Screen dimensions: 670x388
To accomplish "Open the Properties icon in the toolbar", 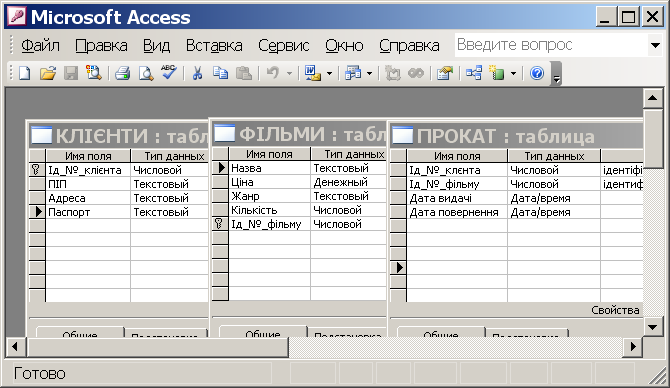I will pos(444,73).
